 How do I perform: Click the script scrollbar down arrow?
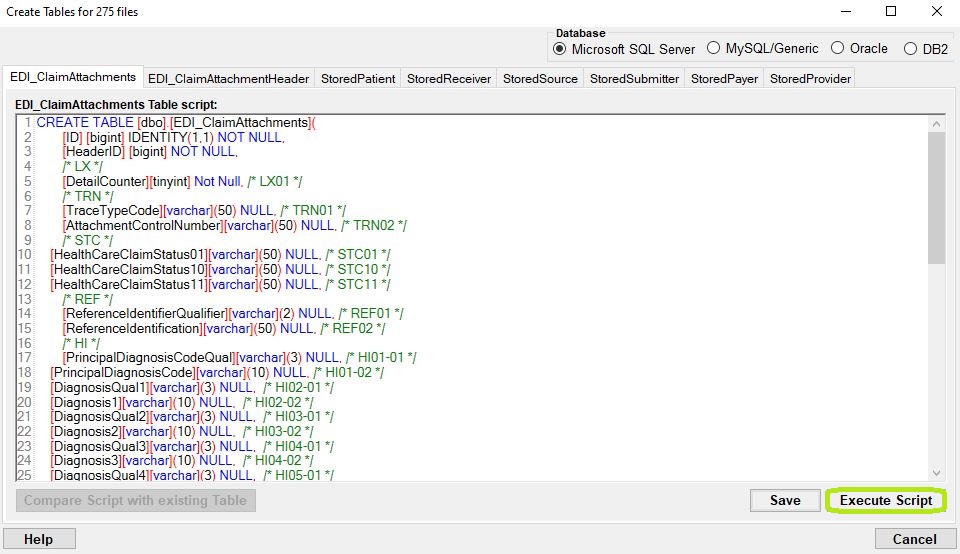tap(936, 473)
